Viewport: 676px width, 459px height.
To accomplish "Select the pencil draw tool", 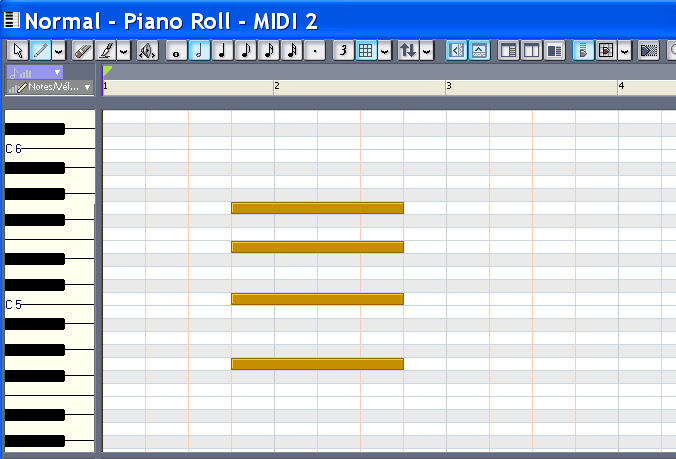I will pos(40,50).
